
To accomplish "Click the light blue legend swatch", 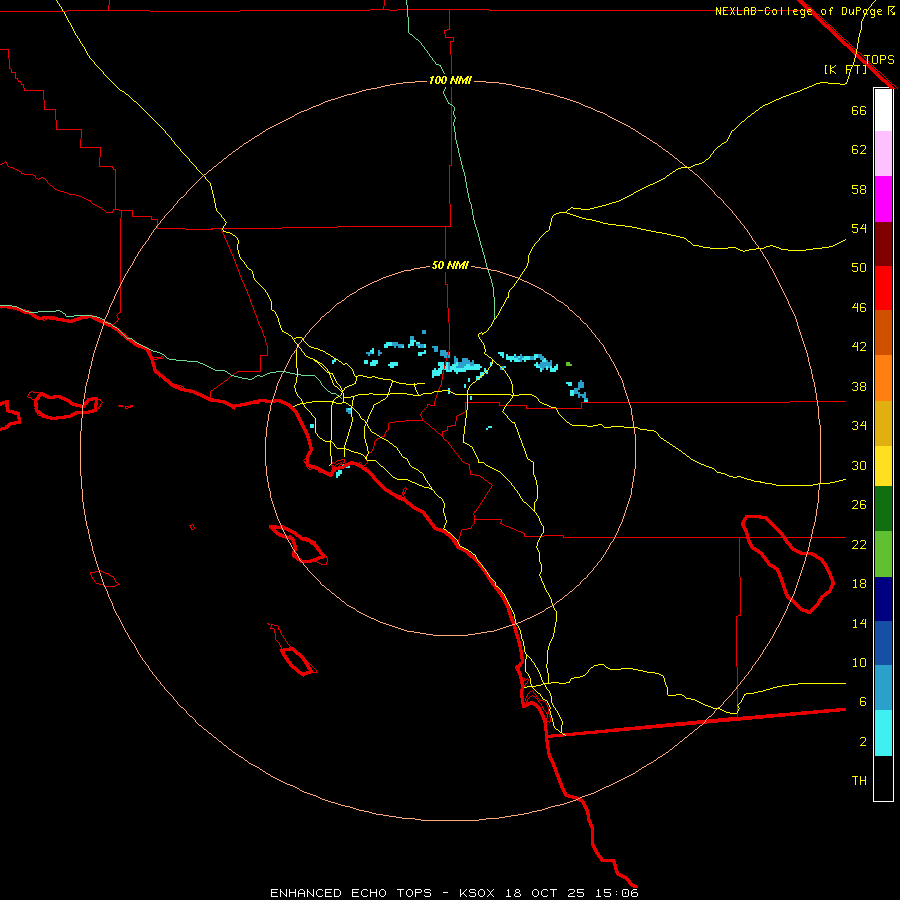I will click(883, 688).
